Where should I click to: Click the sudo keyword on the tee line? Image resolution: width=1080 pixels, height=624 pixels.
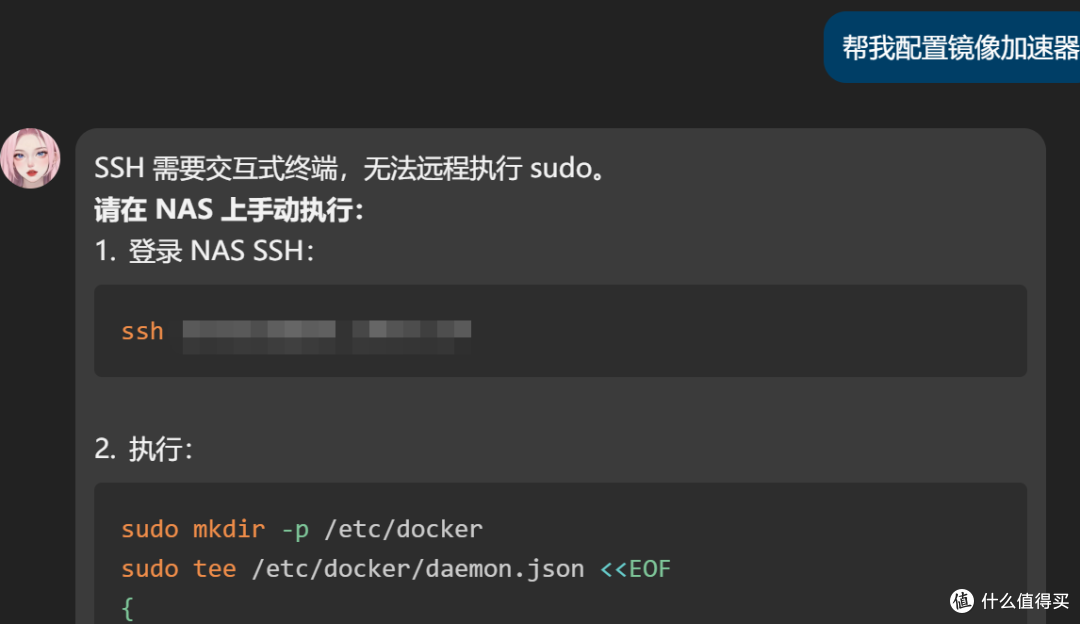150,569
